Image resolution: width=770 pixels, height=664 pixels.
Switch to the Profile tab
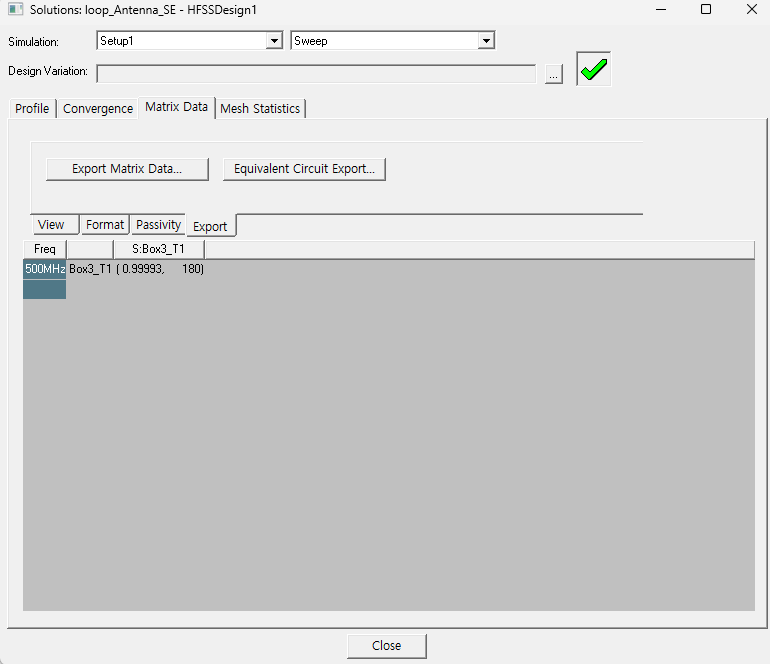coord(32,108)
